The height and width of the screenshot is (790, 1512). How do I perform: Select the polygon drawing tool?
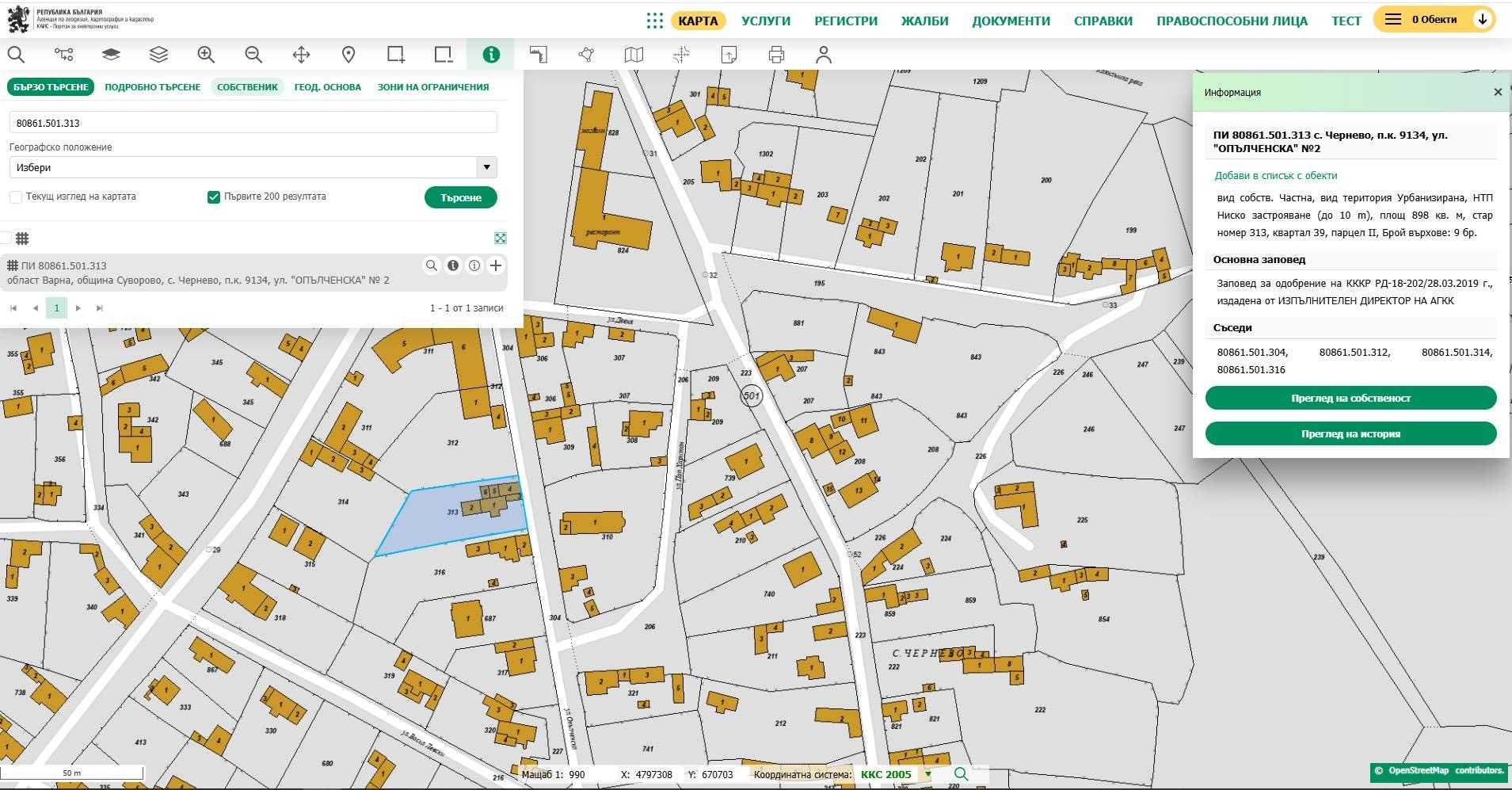pos(586,55)
